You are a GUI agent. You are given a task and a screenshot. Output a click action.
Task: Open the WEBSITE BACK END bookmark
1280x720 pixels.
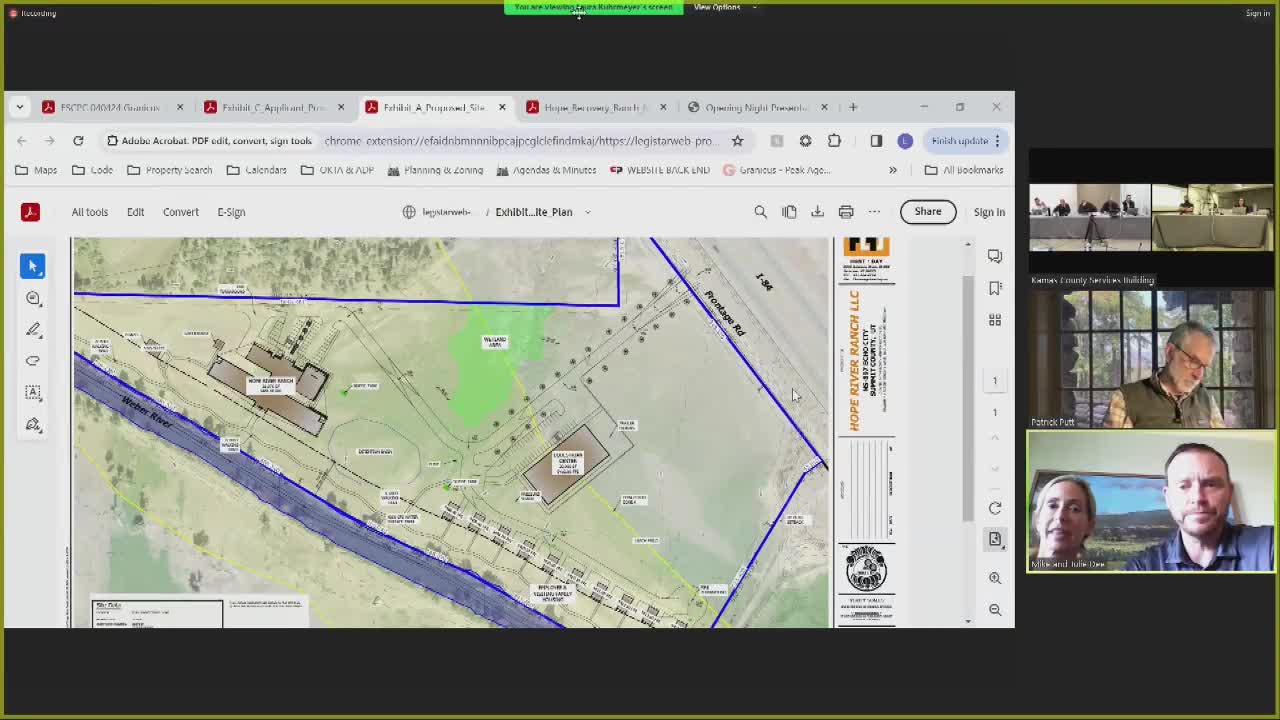[x=660, y=170]
